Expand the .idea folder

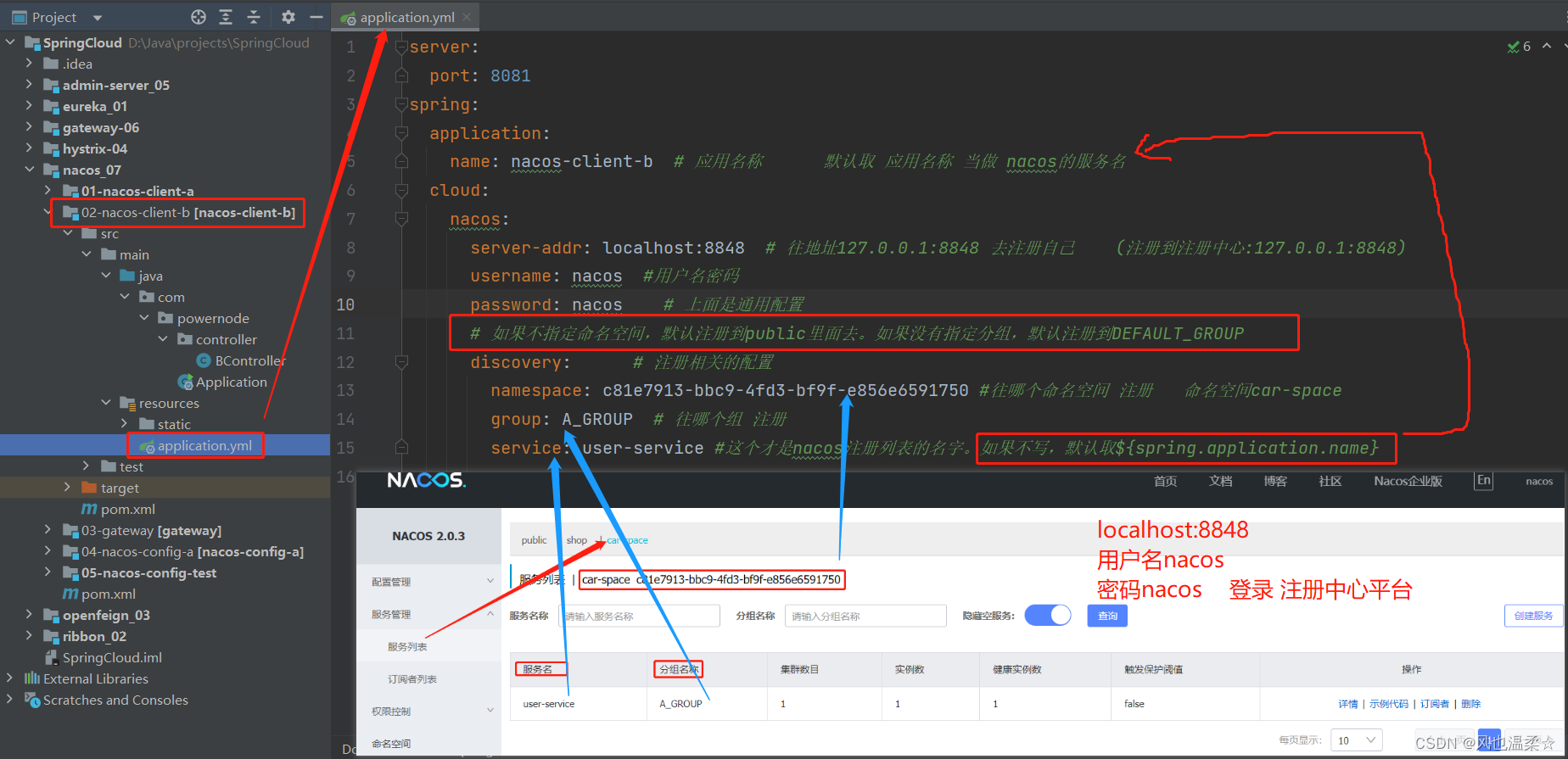click(x=29, y=64)
